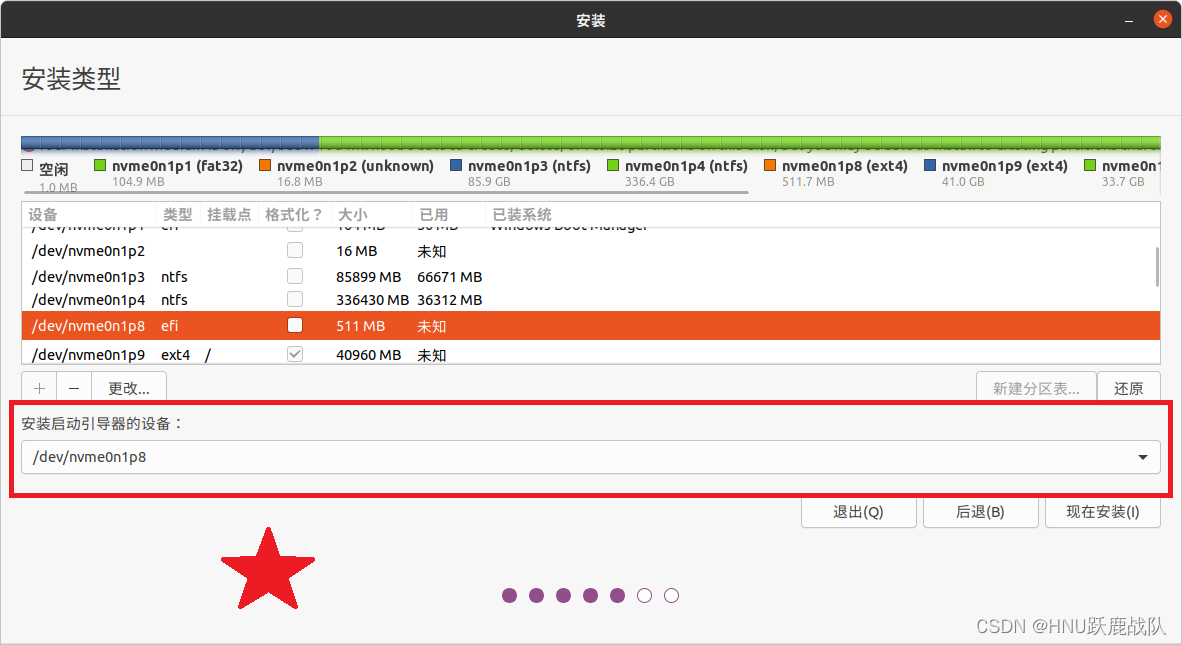Click the partition table vertical scrollbar
The height and width of the screenshot is (645, 1182).
coord(1157,267)
